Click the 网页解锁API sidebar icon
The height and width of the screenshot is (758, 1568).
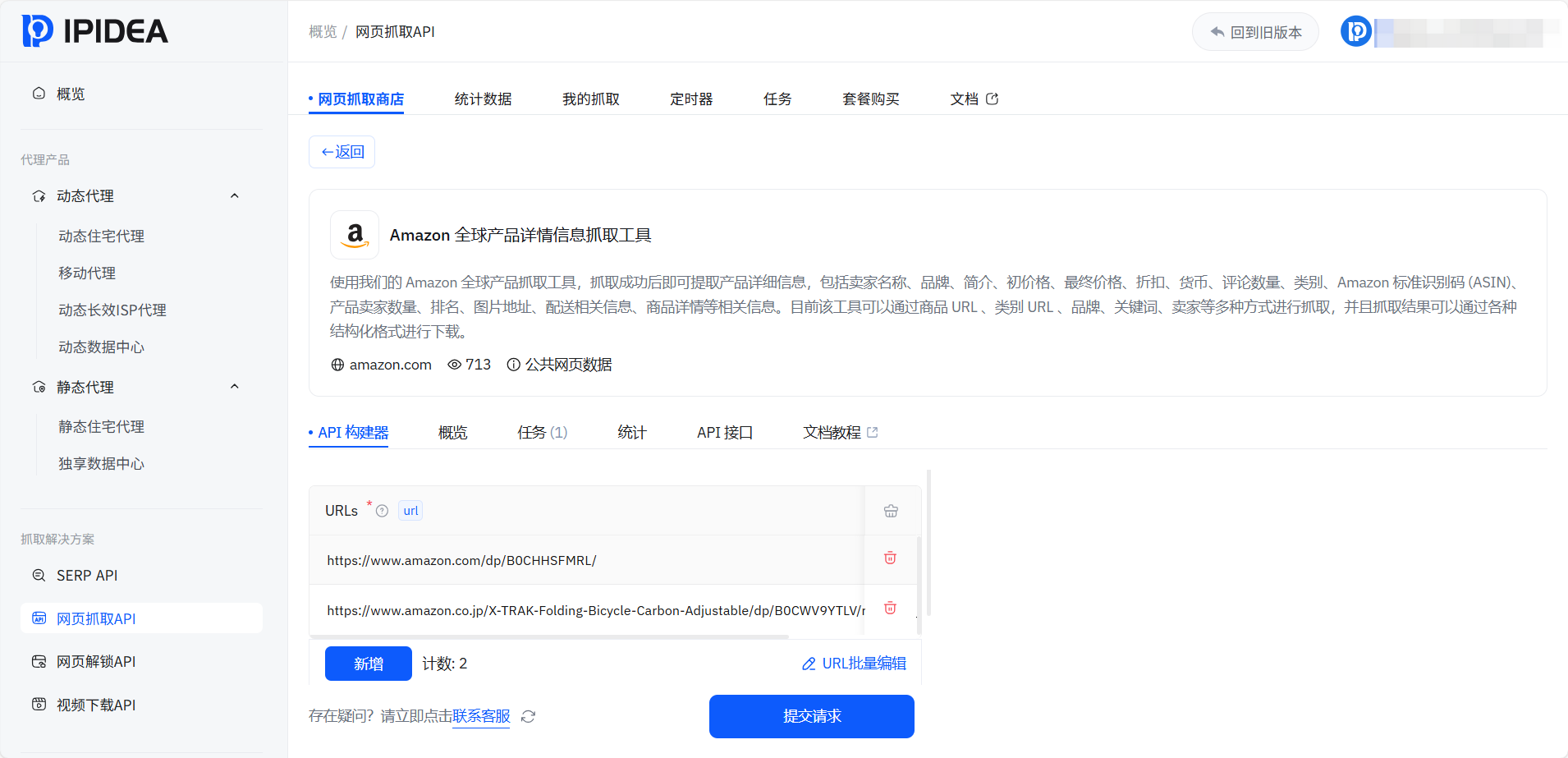[39, 662]
